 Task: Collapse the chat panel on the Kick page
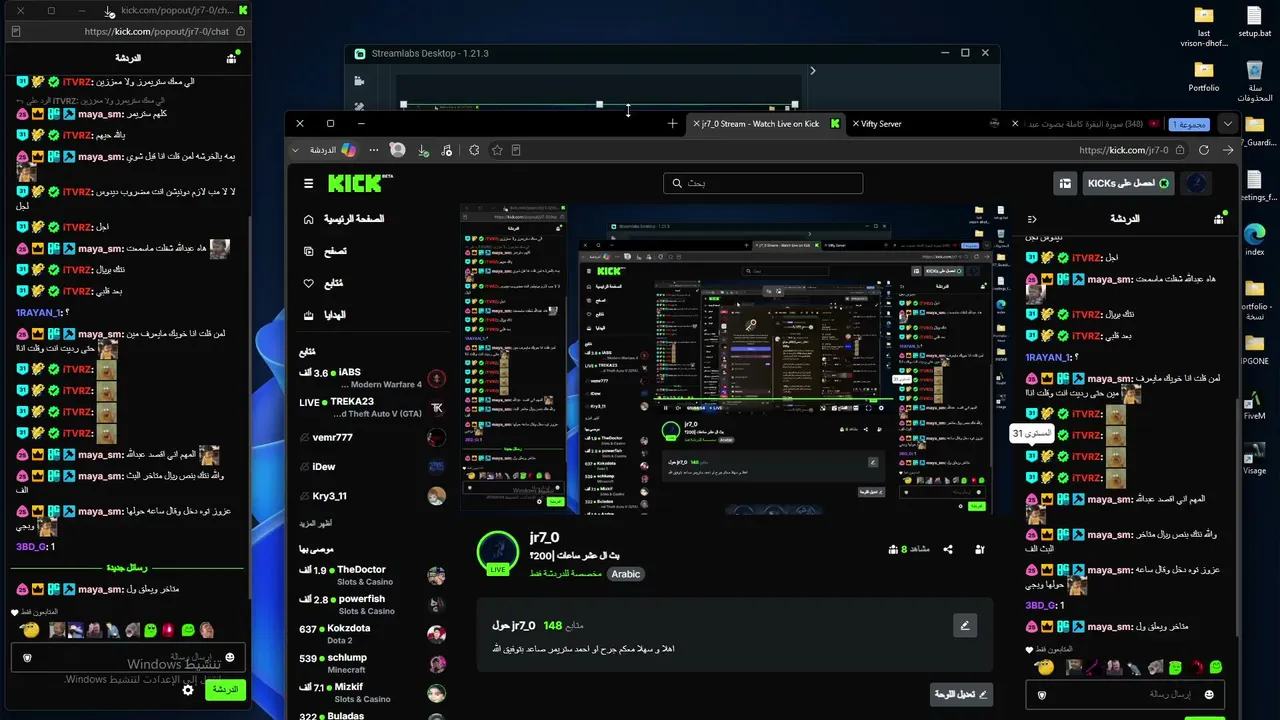pos(1032,218)
